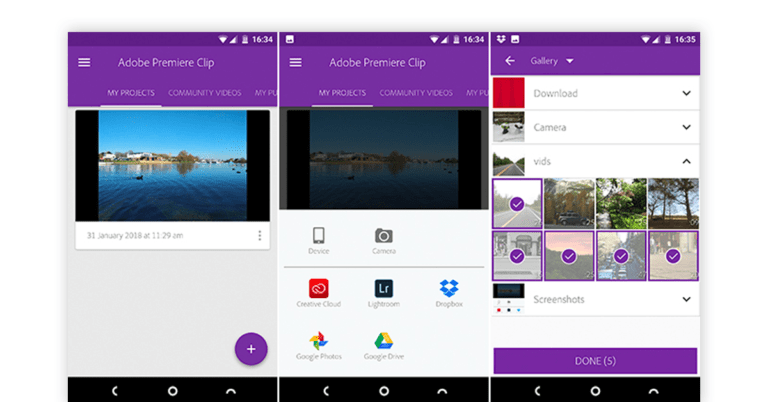Expand the Camera folder
The width and height of the screenshot is (768, 402).
click(686, 127)
